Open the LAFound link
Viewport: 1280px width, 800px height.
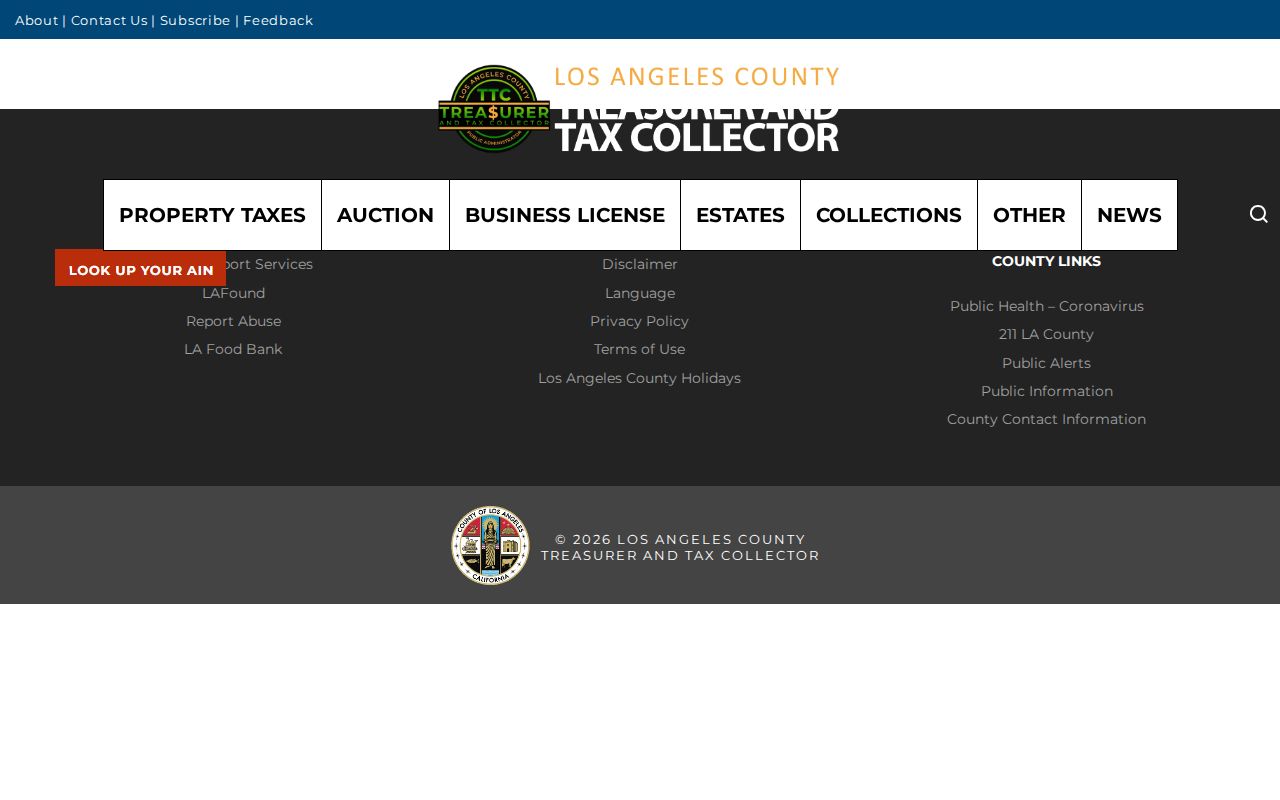point(233,293)
